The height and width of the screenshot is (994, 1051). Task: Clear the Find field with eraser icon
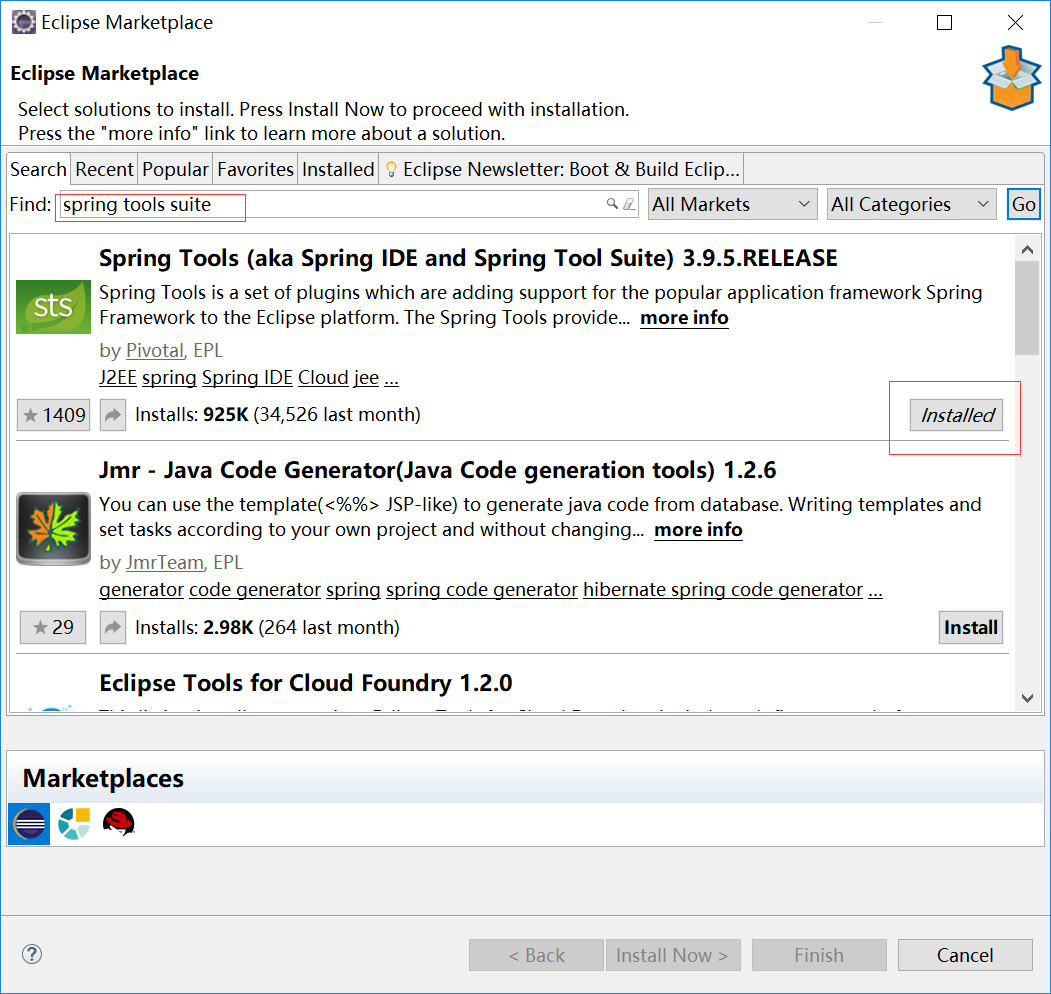coord(629,204)
